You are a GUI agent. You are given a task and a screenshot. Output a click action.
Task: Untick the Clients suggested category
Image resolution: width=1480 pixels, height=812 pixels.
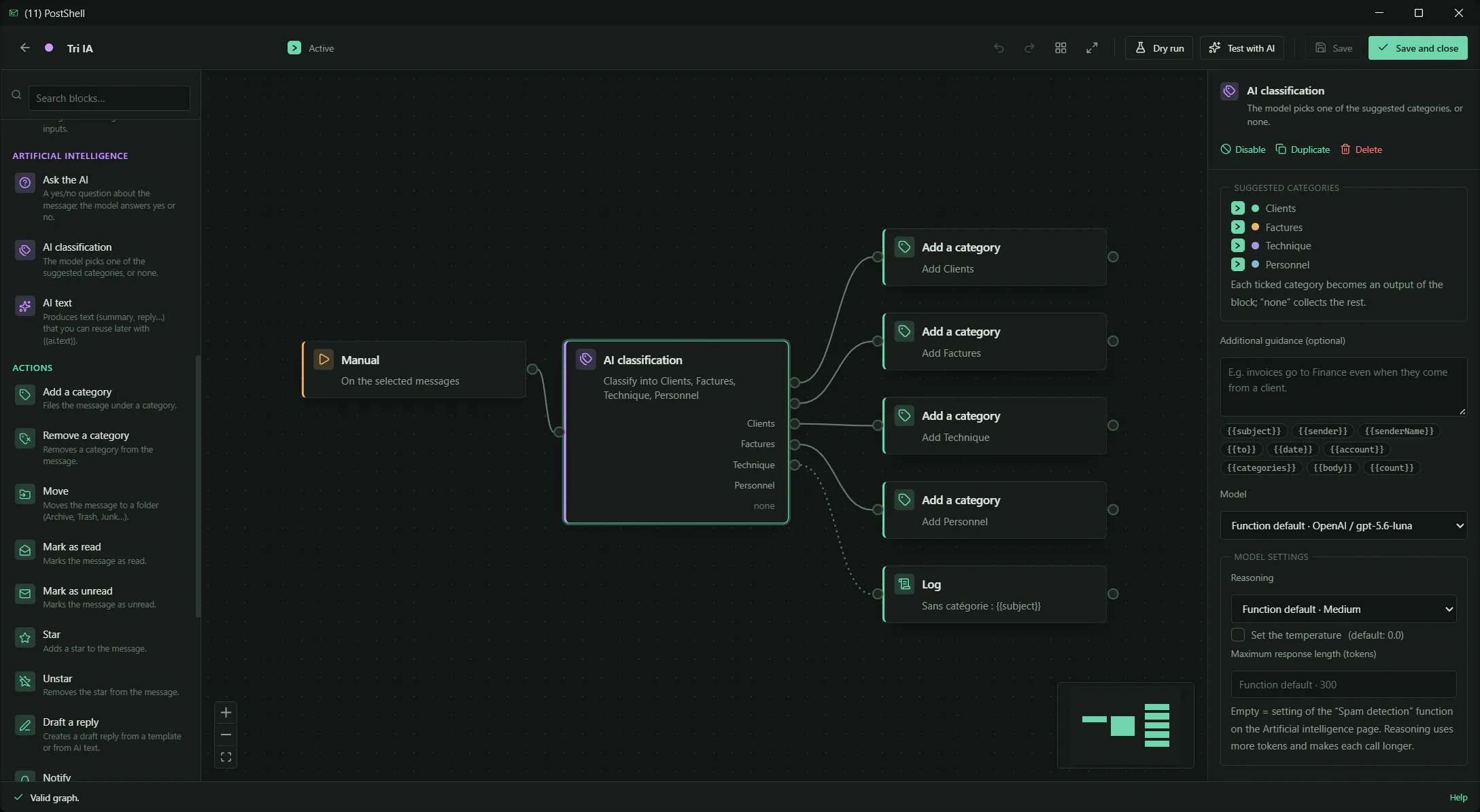pyautogui.click(x=1237, y=209)
